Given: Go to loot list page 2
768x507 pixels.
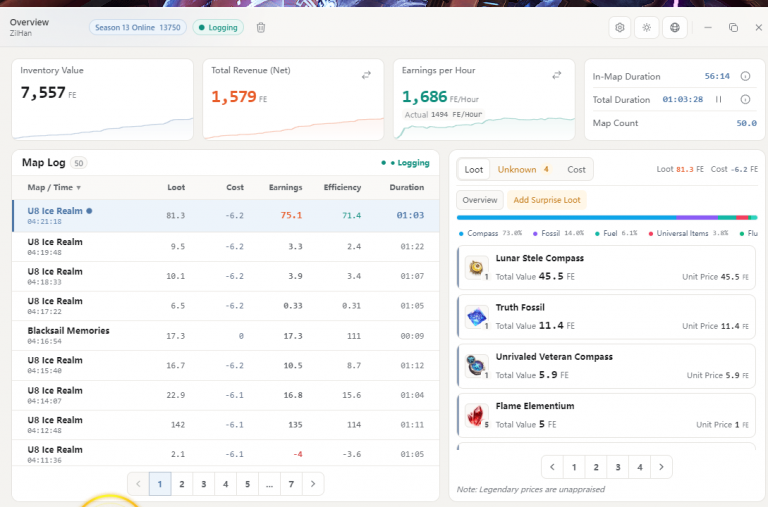Looking at the screenshot, I should (596, 467).
